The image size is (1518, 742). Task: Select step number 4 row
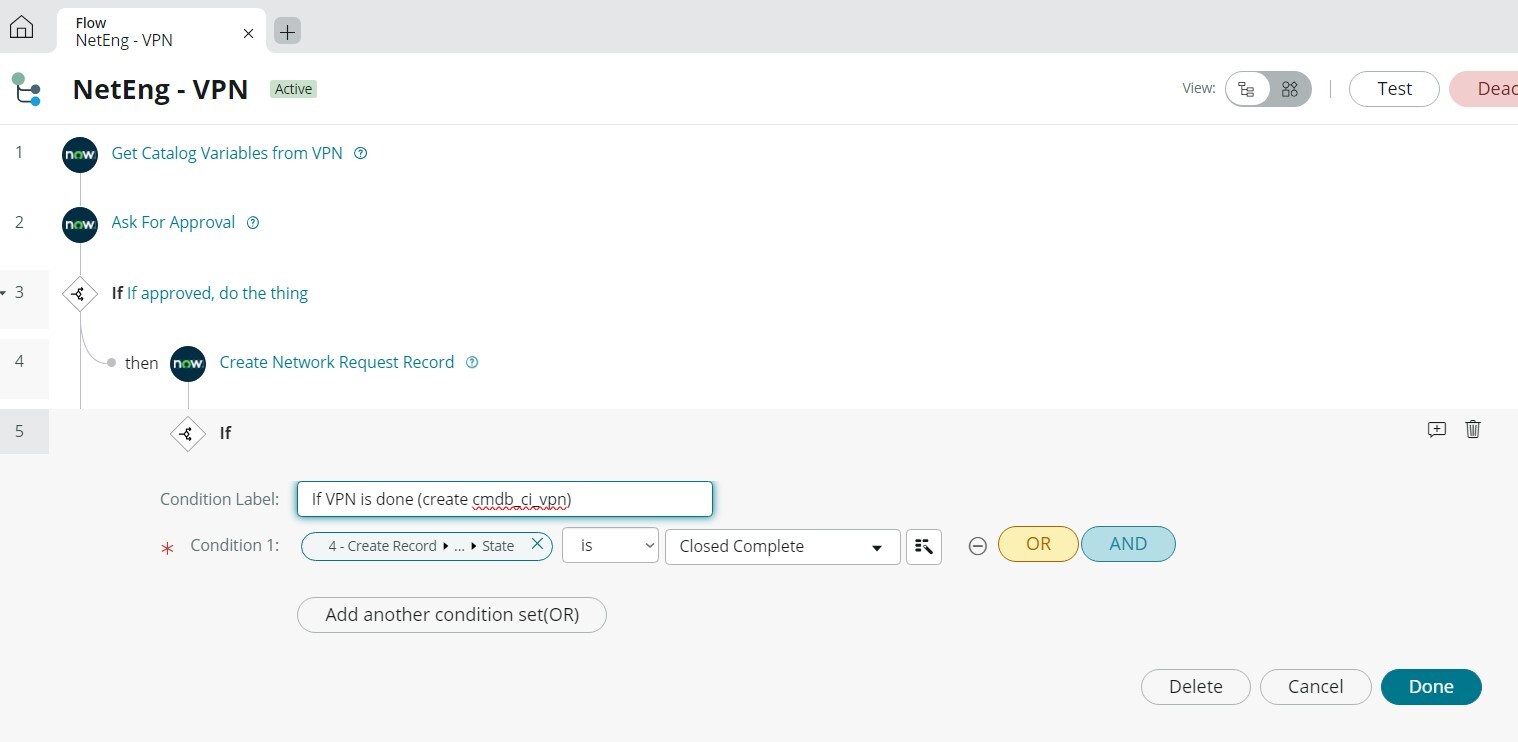point(19,361)
